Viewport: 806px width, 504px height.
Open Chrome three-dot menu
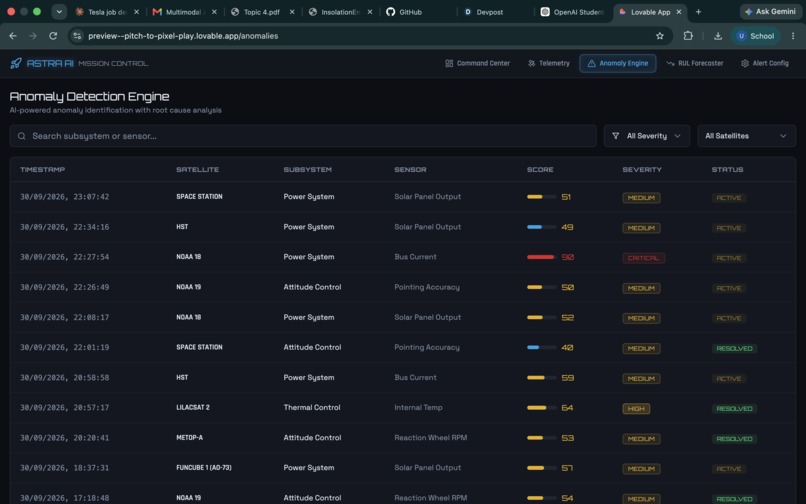coord(793,35)
